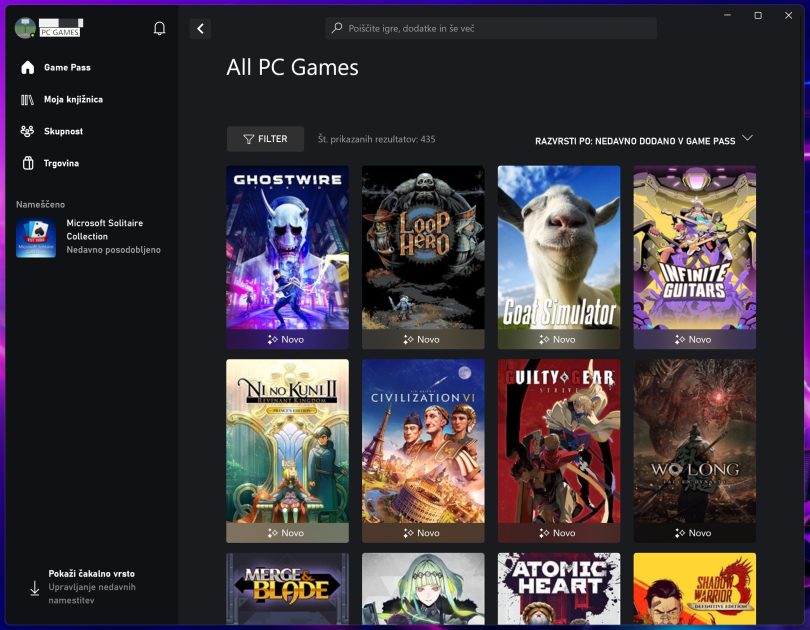Click the funnel icon in the Filter button
Viewport: 810px width, 630px height.
(248, 139)
